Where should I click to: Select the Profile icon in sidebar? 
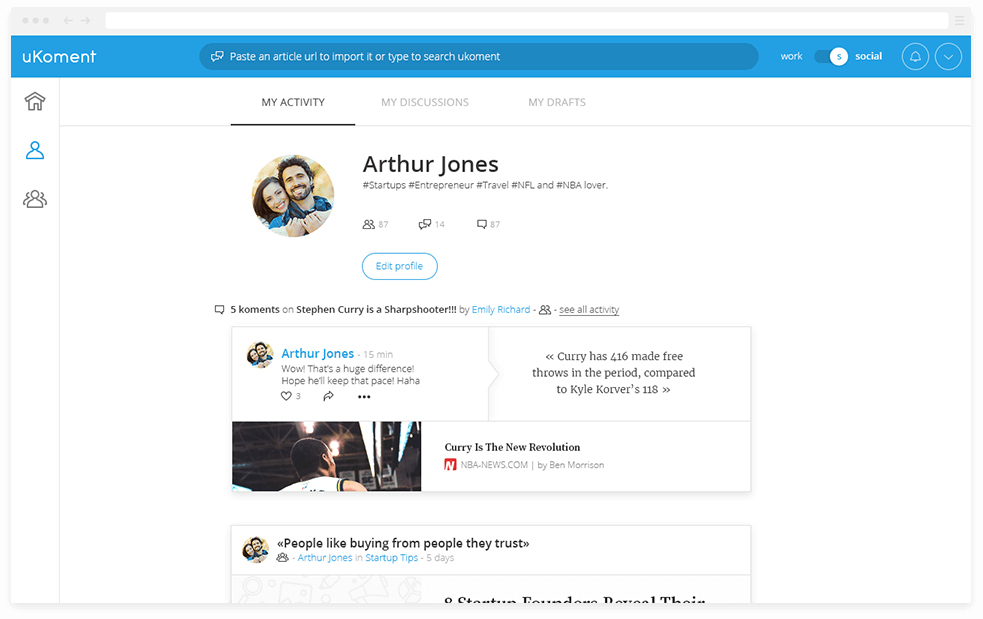coord(35,150)
